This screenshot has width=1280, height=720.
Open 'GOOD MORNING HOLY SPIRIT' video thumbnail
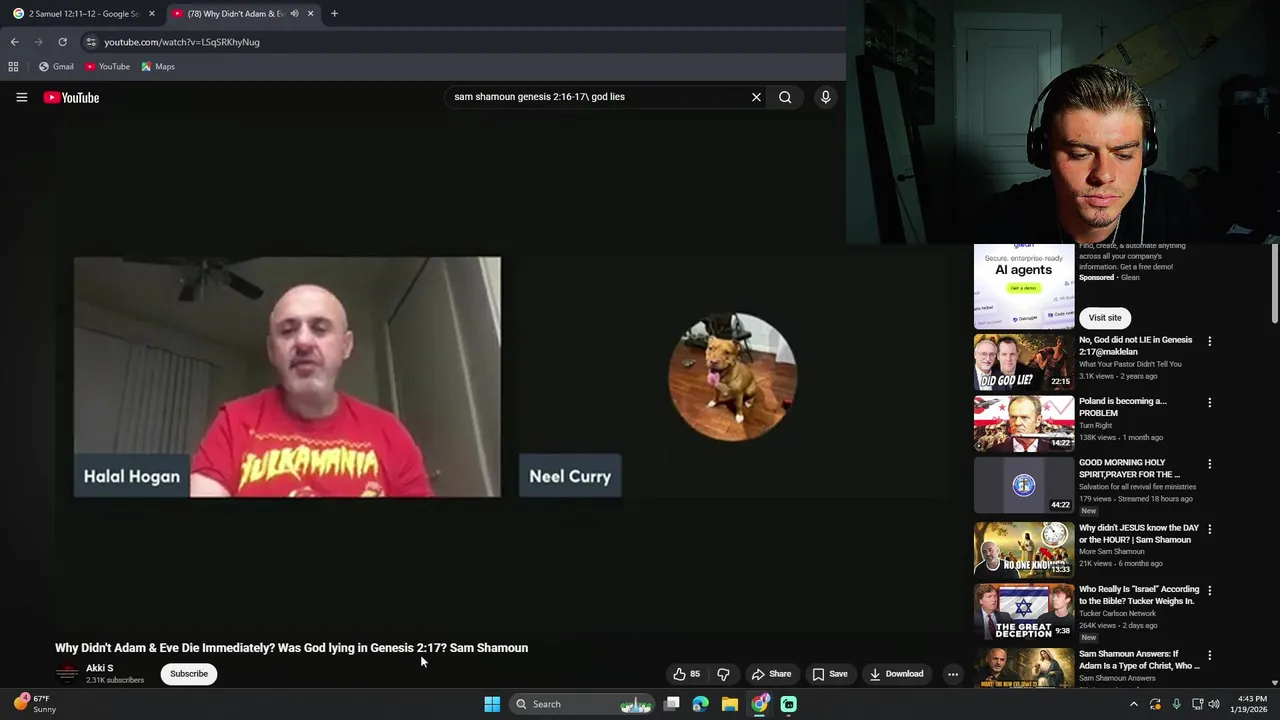pos(1024,485)
